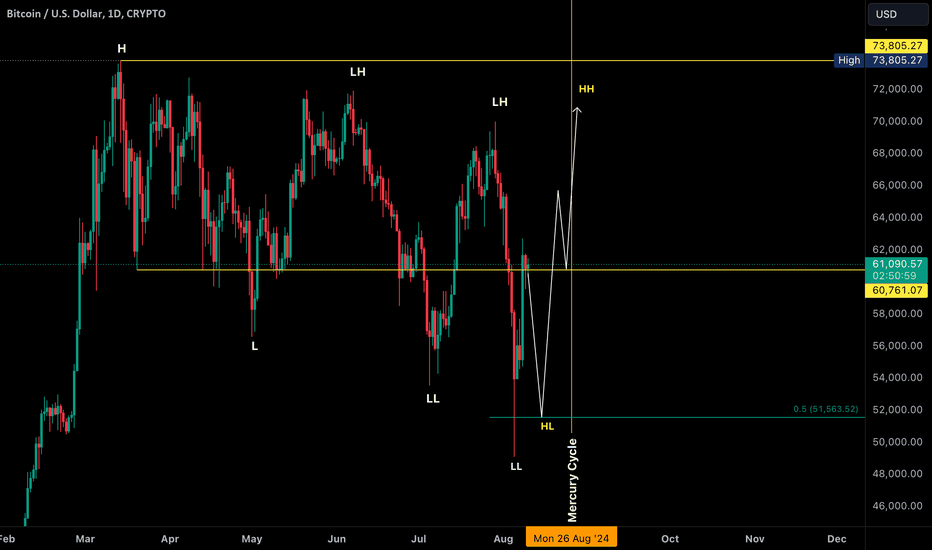Select the yellow HL annotation label
Screen dimensions: 932x550
point(547,426)
